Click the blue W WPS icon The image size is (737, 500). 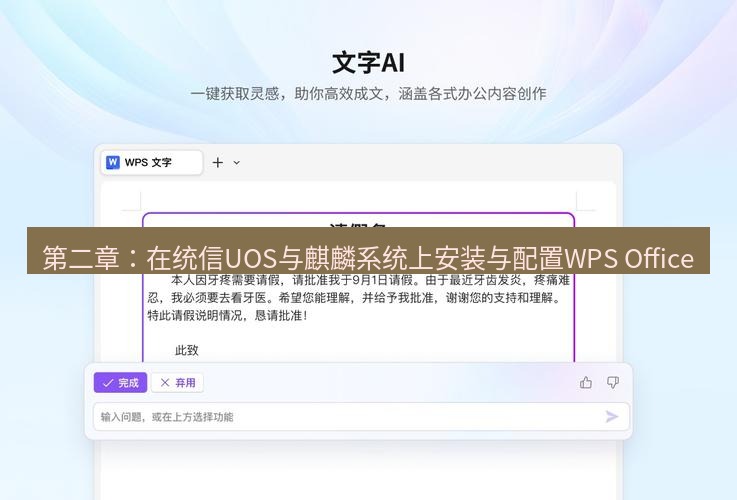coord(113,163)
